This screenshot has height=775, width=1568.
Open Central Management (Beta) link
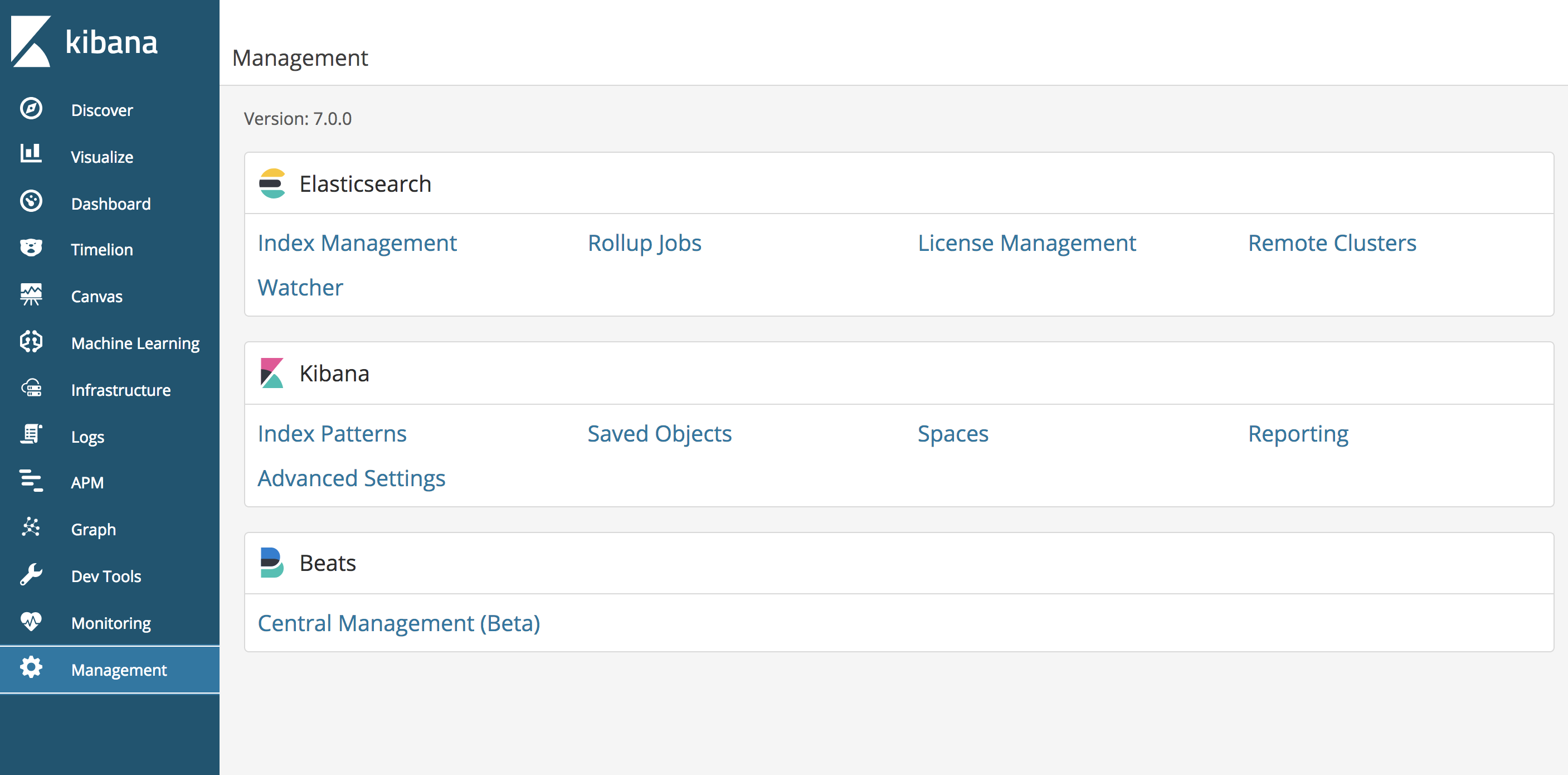point(399,623)
